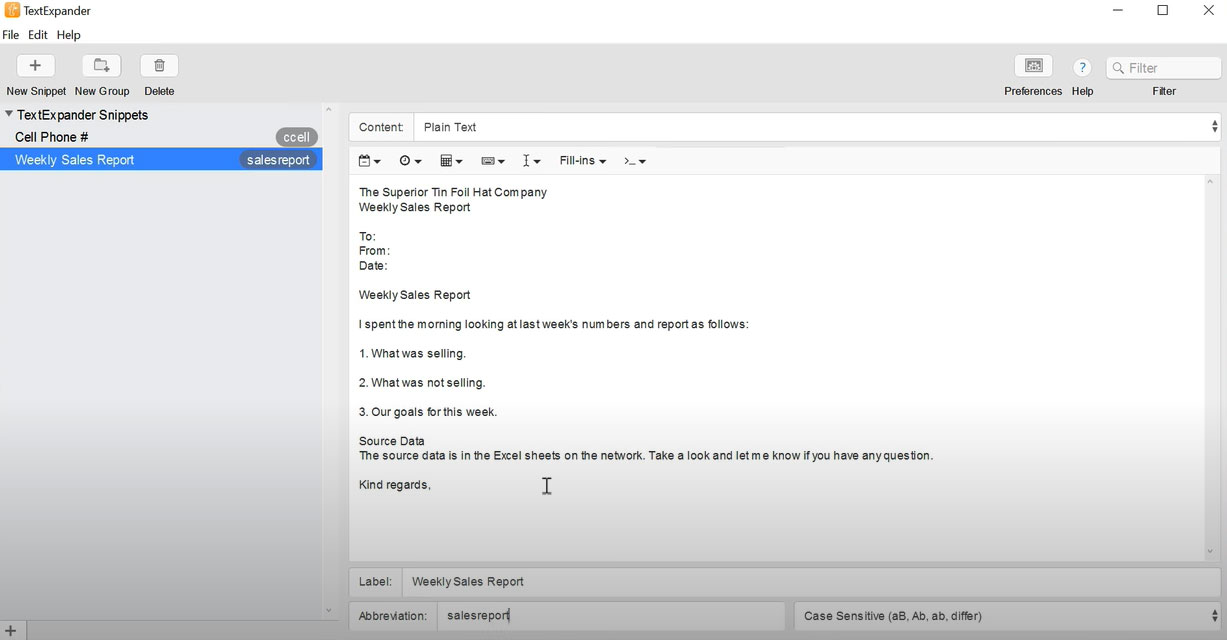Collapse the TextExpander Snippets group
The width and height of the screenshot is (1227, 640).
coord(9,115)
